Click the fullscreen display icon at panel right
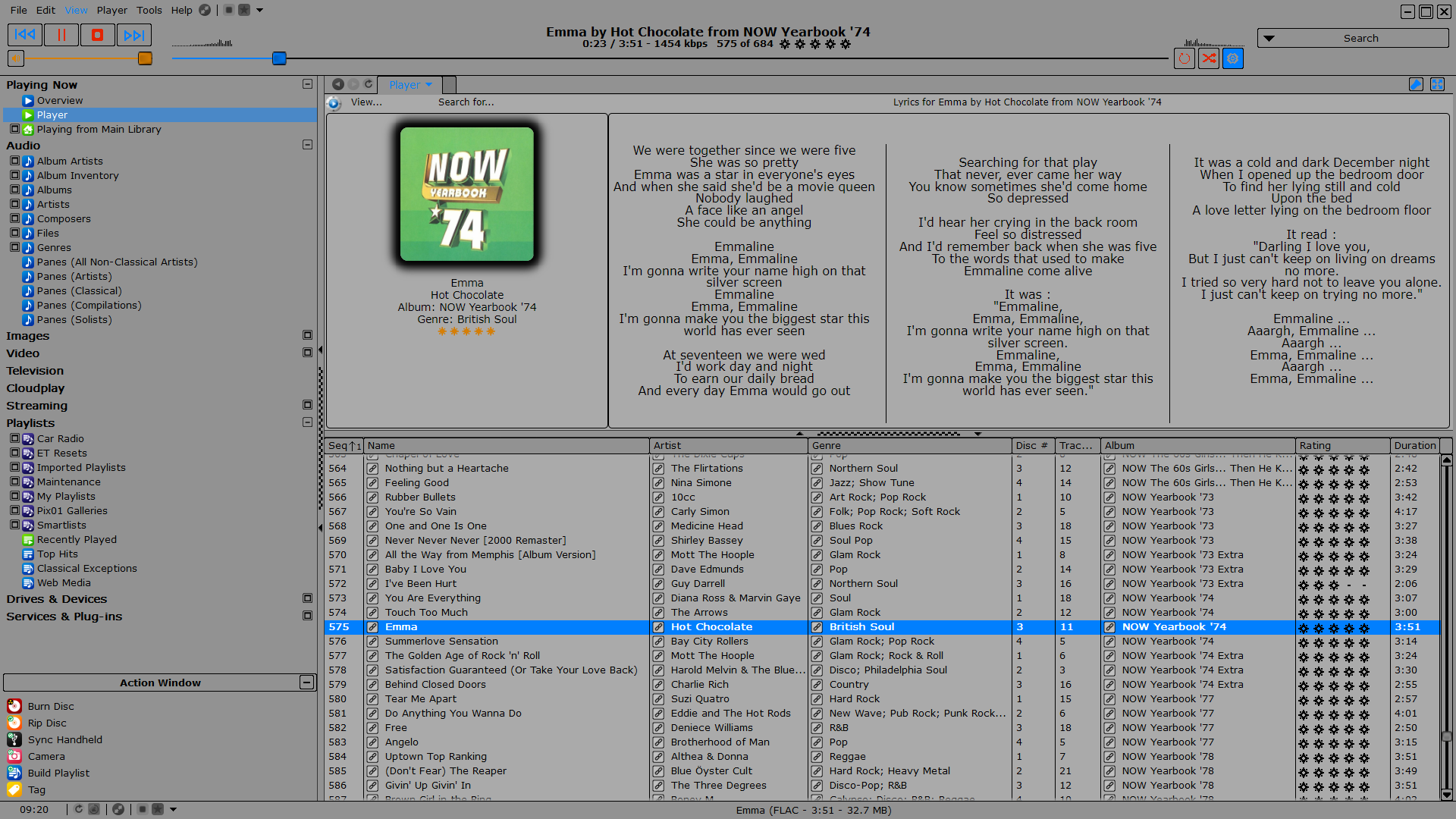 pos(1437,84)
